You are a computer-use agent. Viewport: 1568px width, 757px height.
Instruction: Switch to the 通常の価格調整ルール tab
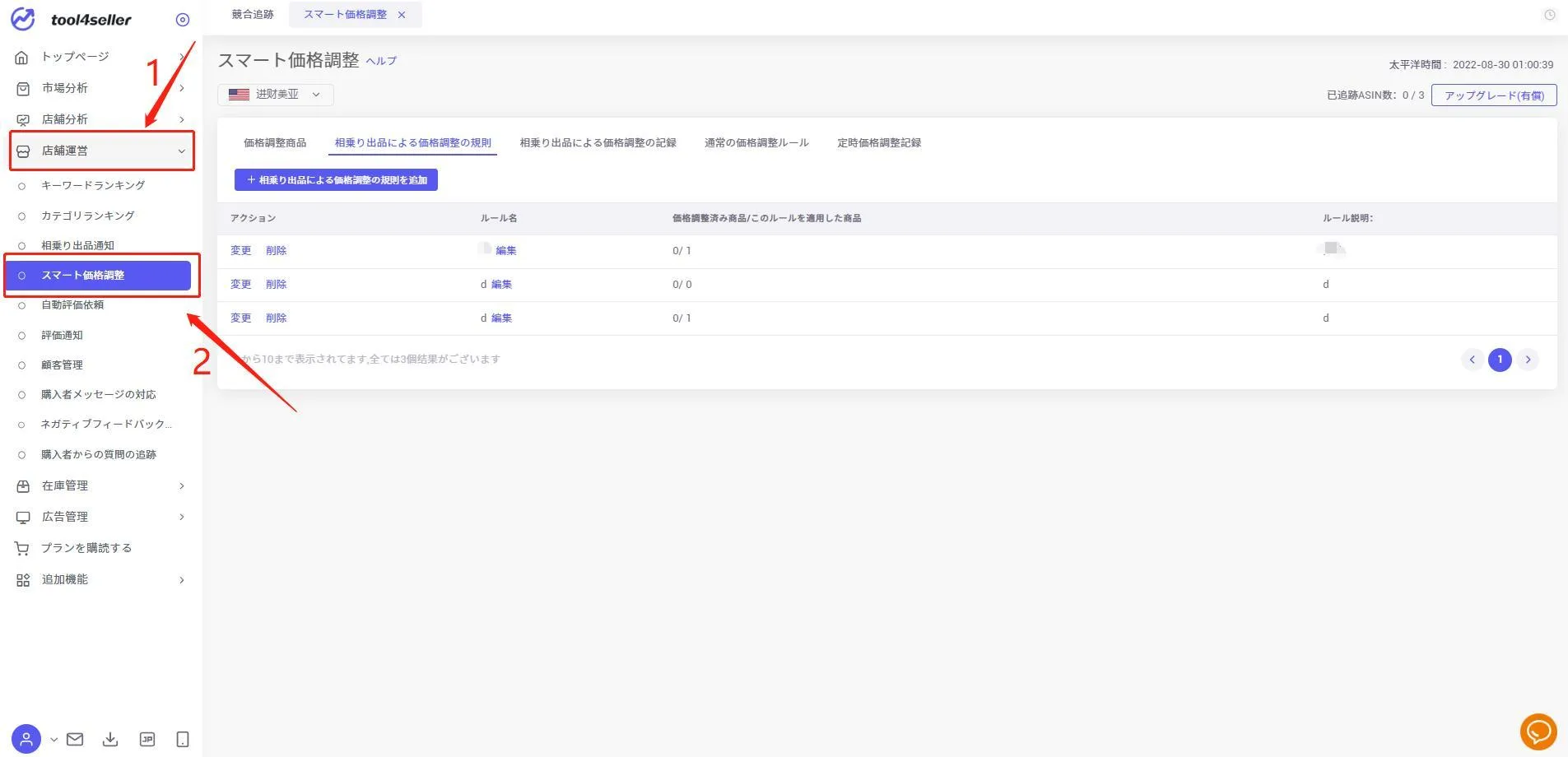click(756, 142)
